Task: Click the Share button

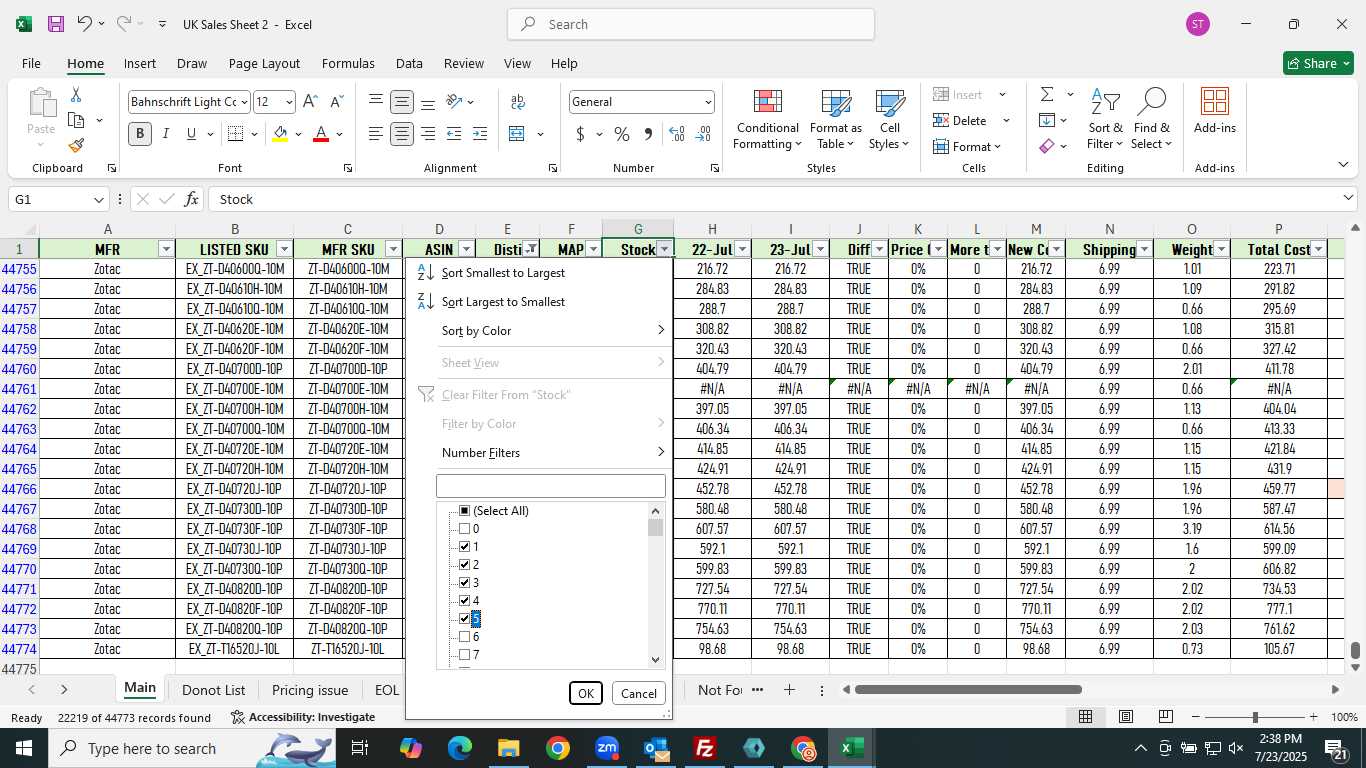Action: pos(1318,63)
